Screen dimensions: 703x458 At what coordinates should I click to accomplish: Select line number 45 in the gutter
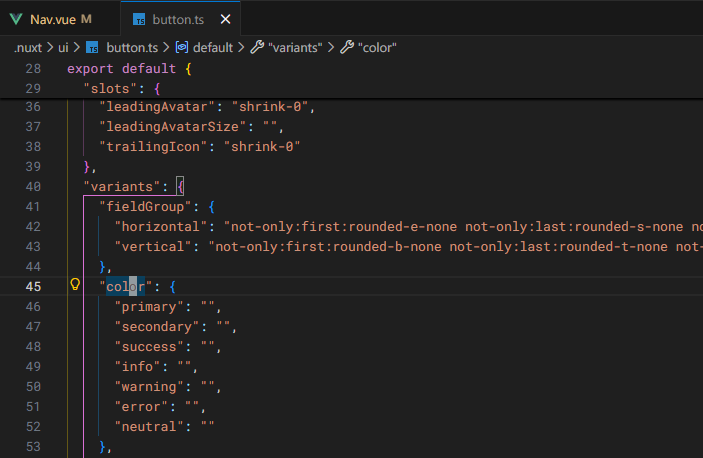coord(33,286)
